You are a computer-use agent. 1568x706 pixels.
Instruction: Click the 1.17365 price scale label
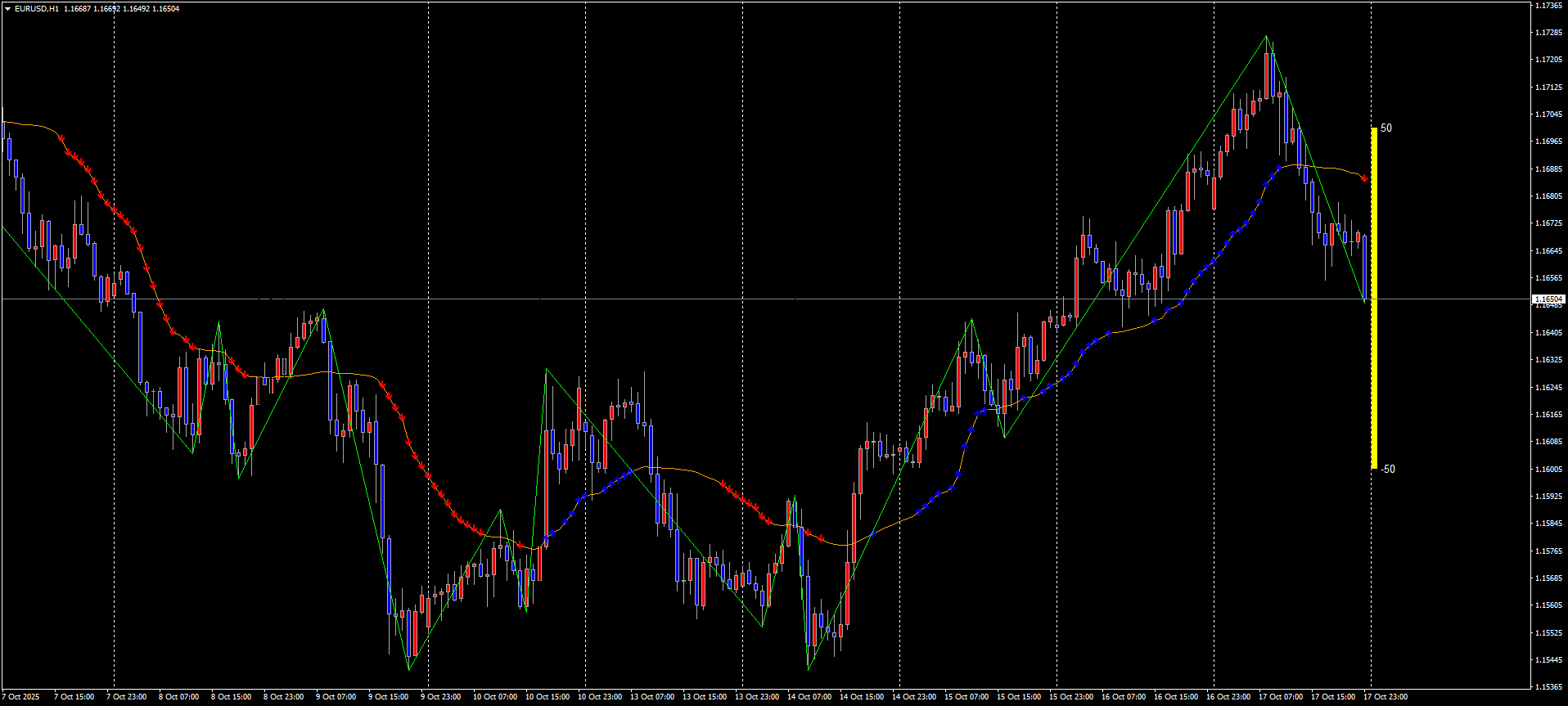point(1548,6)
